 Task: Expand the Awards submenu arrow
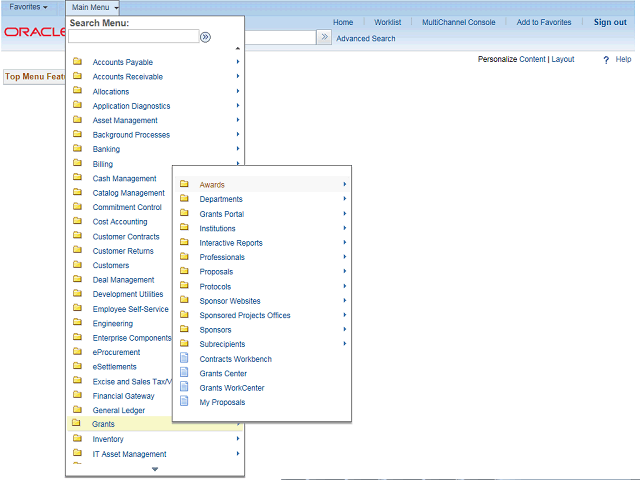click(x=344, y=184)
